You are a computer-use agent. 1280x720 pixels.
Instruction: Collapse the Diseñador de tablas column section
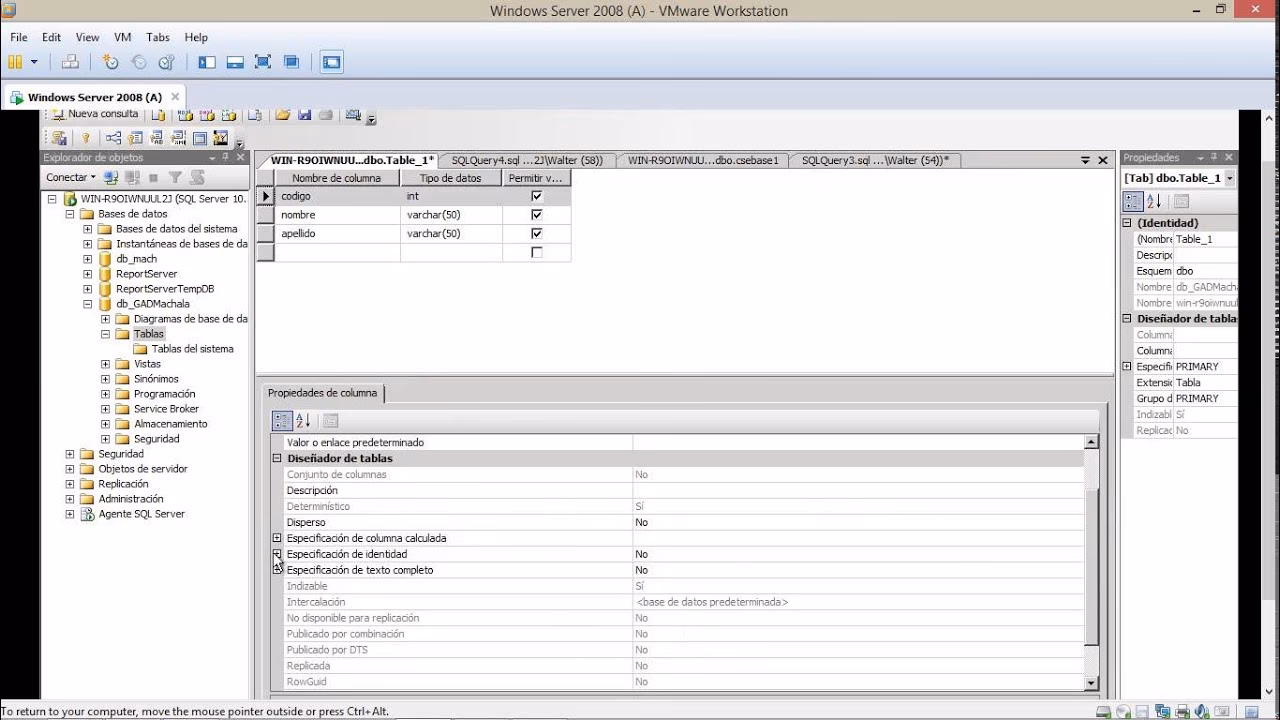pyautogui.click(x=277, y=458)
